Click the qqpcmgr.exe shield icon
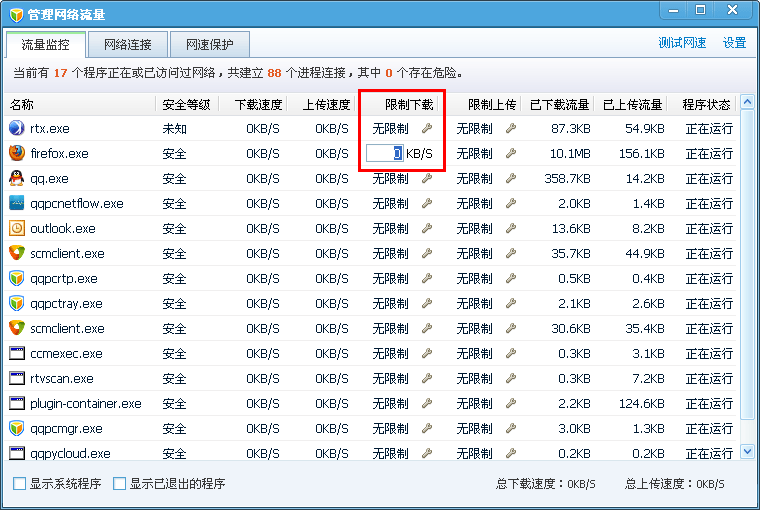Viewport: 760px width, 510px height. pyautogui.click(x=16, y=429)
